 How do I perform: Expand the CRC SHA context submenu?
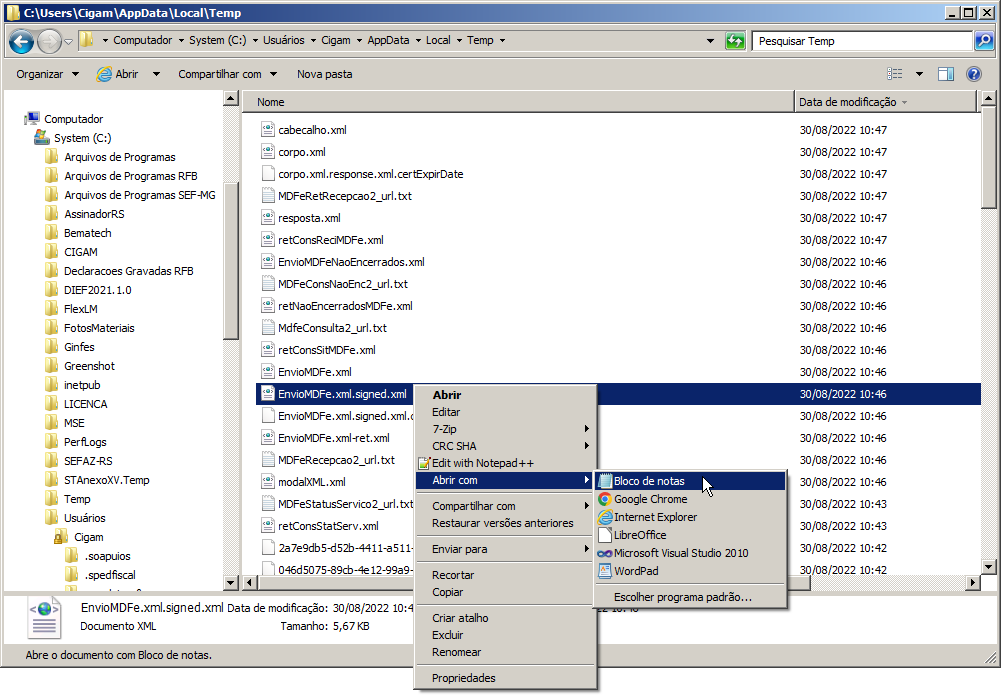[x=505, y=446]
